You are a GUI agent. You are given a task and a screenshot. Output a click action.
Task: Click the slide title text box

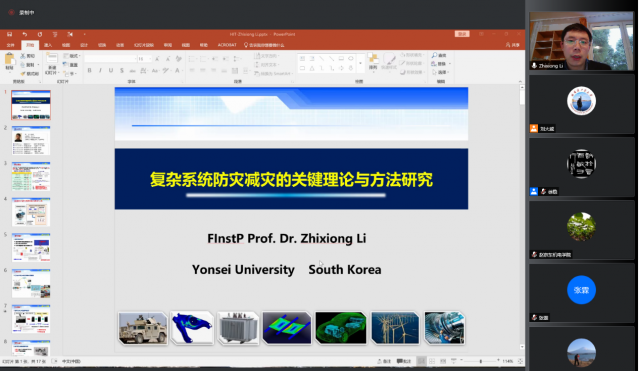[x=291, y=179]
